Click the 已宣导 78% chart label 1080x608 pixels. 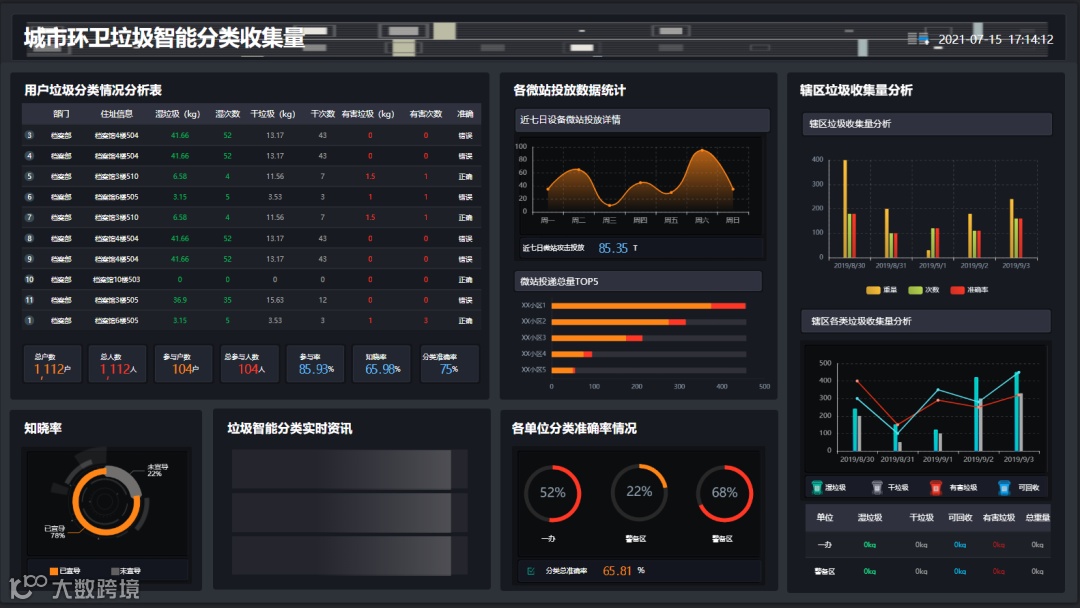54,532
